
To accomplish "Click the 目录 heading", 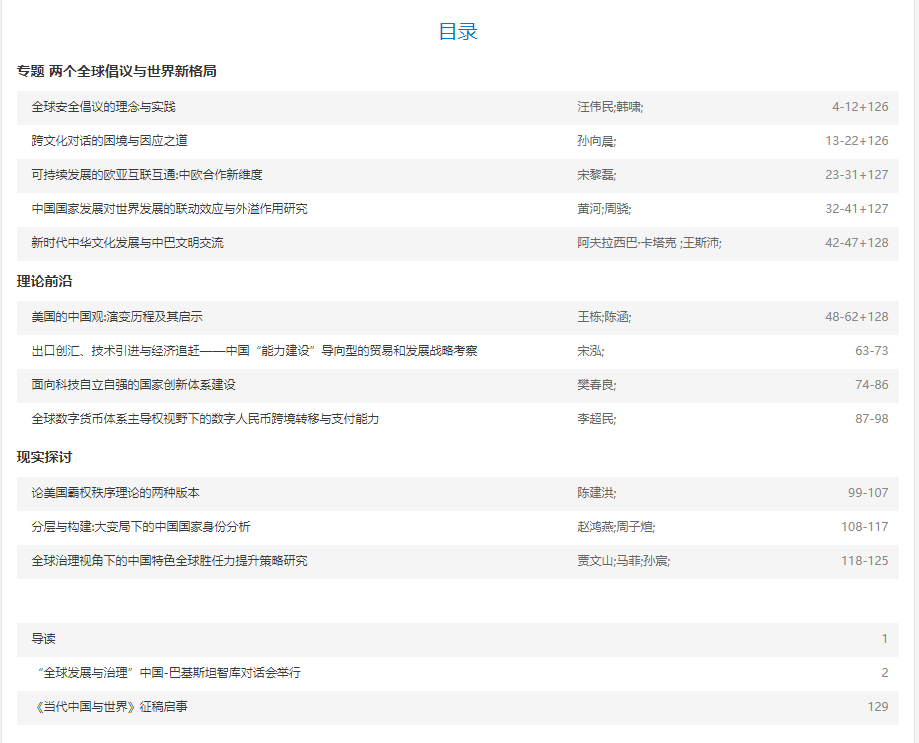I will 458,32.
